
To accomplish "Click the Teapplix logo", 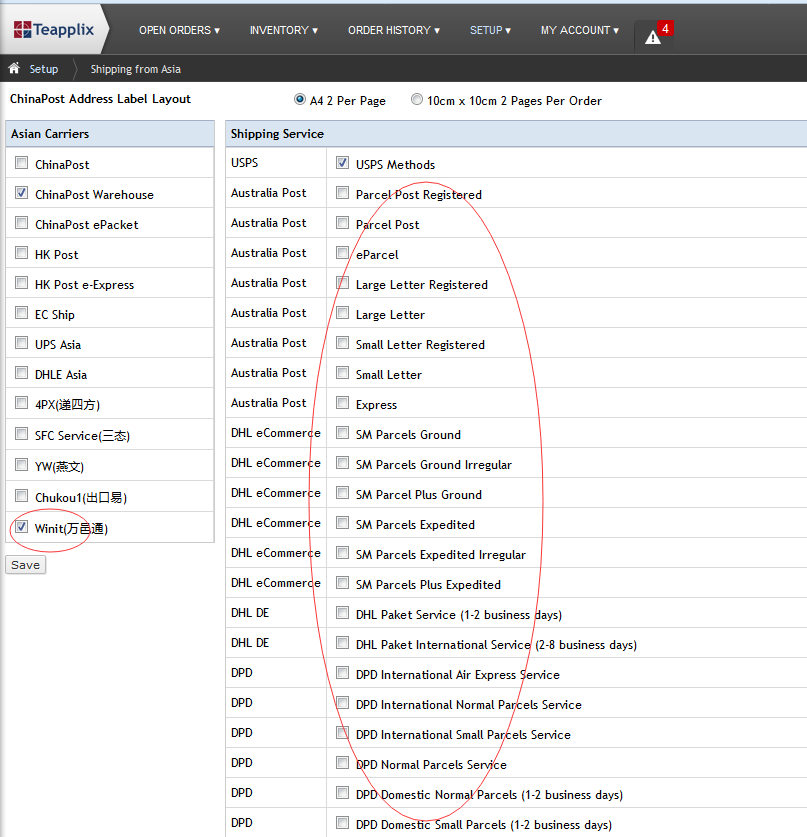I will (53, 29).
